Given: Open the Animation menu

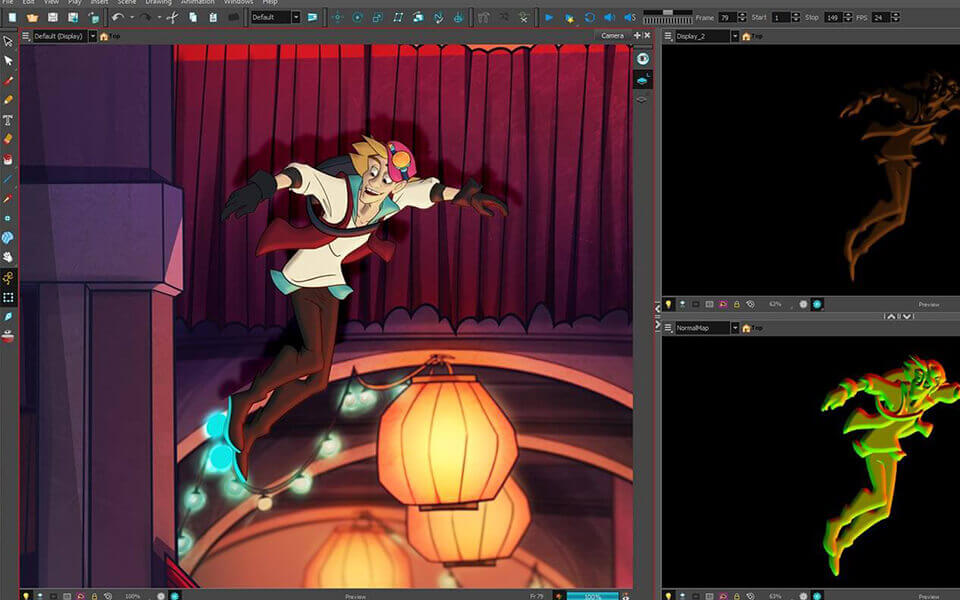Looking at the screenshot, I should pos(197,2).
